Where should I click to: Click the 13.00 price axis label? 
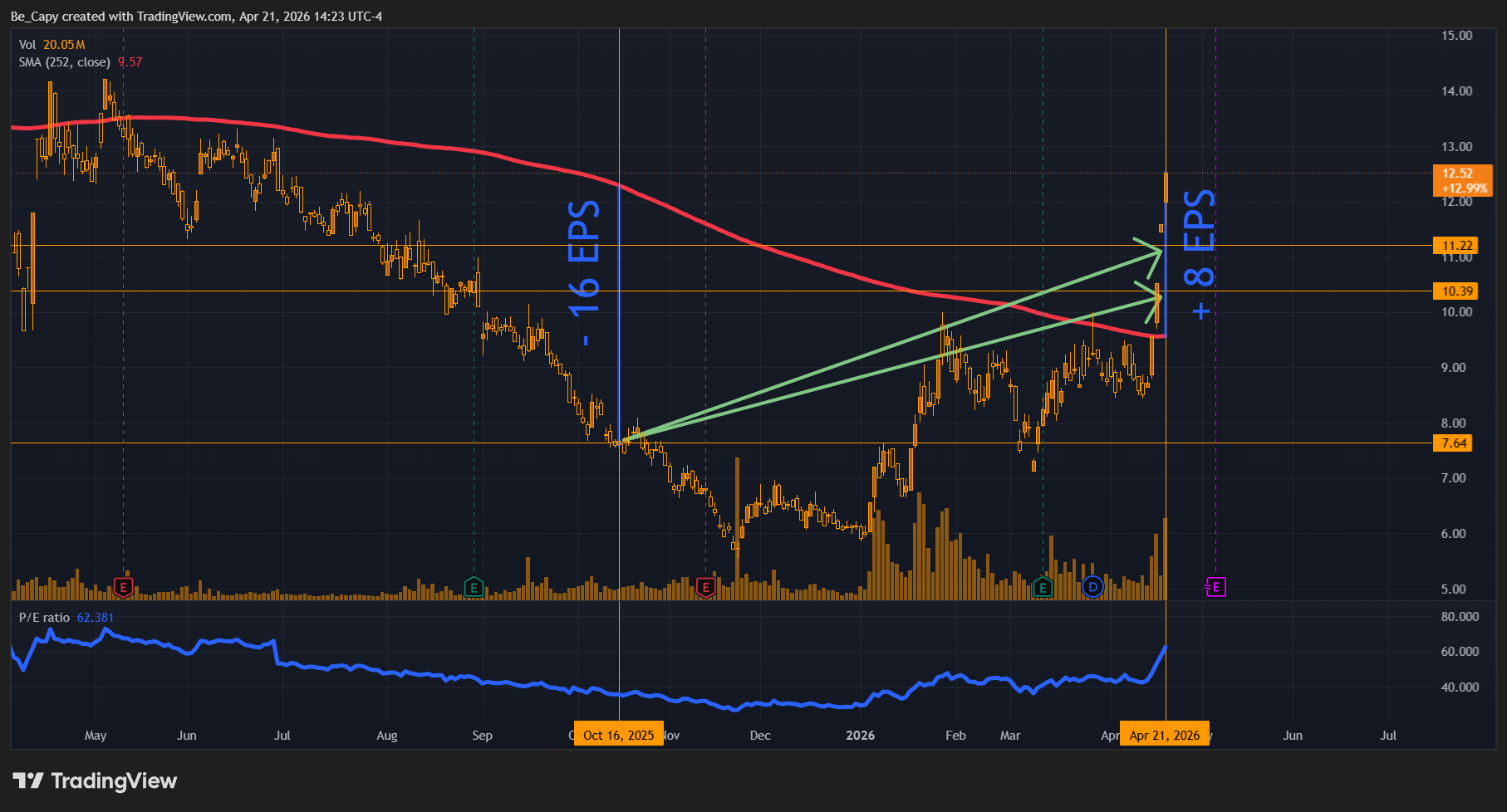coord(1457,147)
